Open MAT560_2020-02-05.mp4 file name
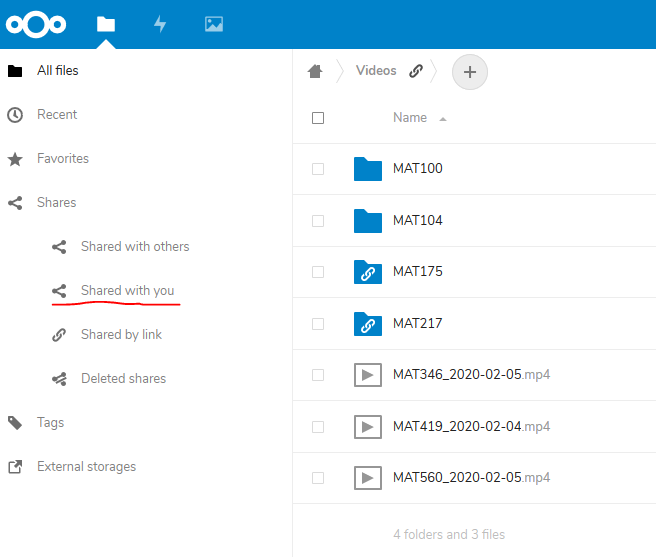 tap(471, 478)
